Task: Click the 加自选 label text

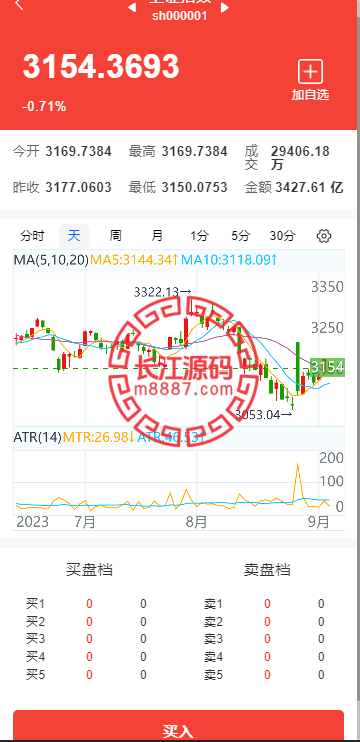Action: coord(310,95)
